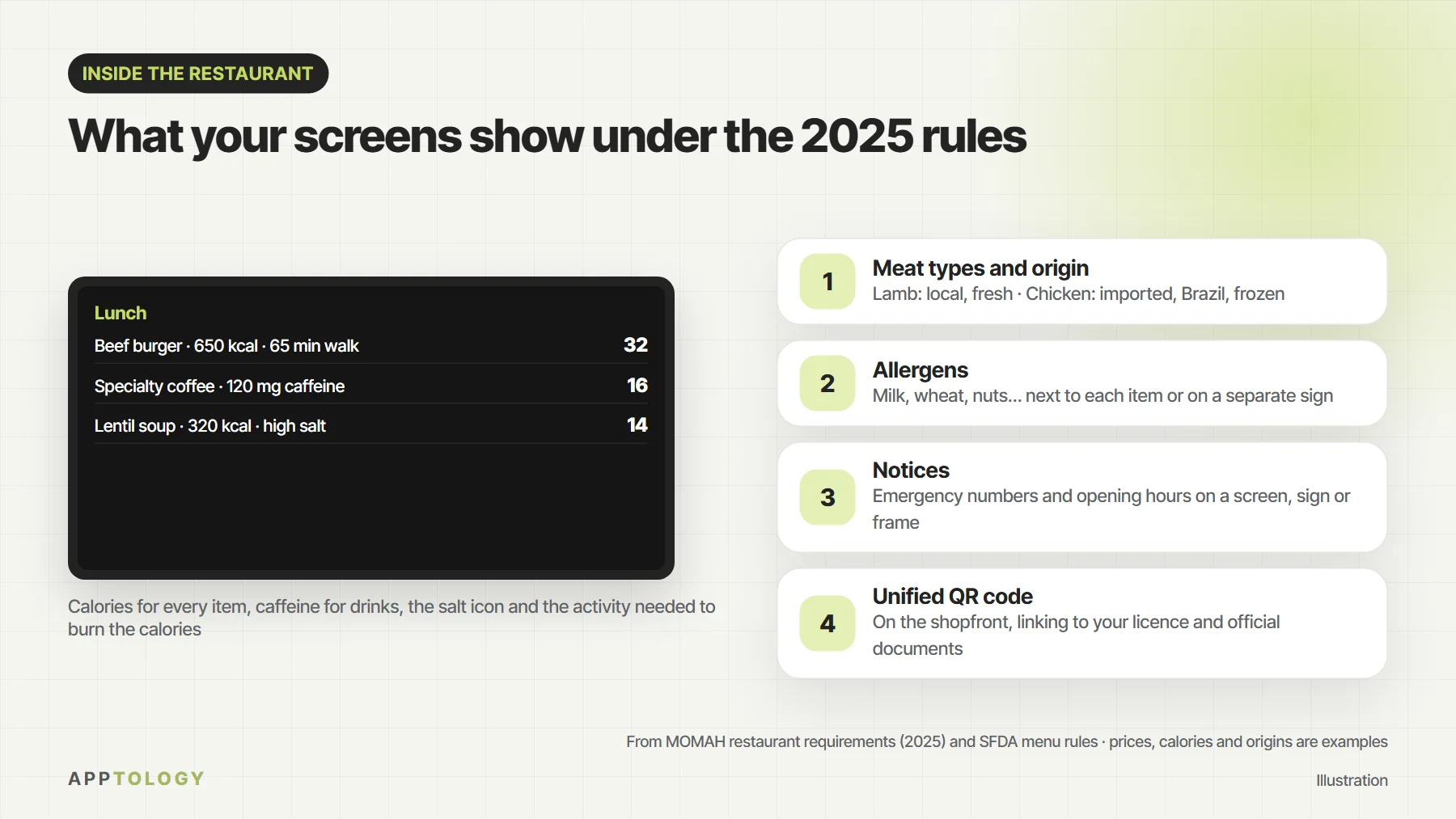Click the 'INSIDE THE RESTAURANT' pill badge
This screenshot has width=1456, height=819.
click(x=198, y=74)
